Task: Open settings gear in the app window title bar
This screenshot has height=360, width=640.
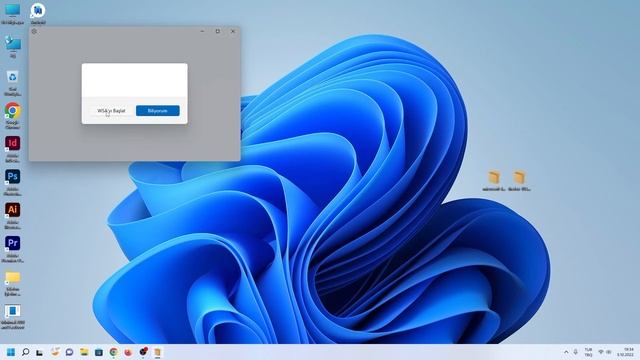Action: (34, 31)
